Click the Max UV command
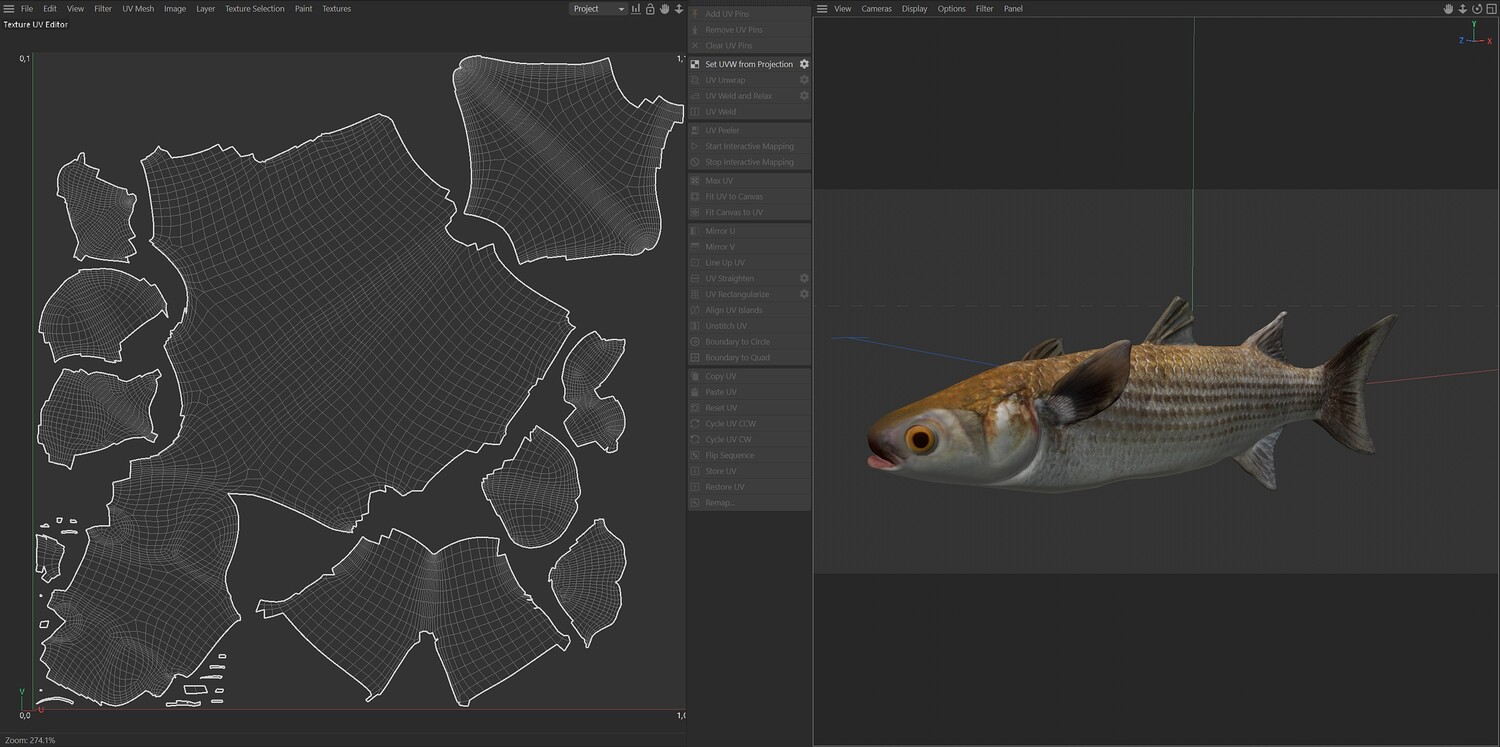 (749, 181)
